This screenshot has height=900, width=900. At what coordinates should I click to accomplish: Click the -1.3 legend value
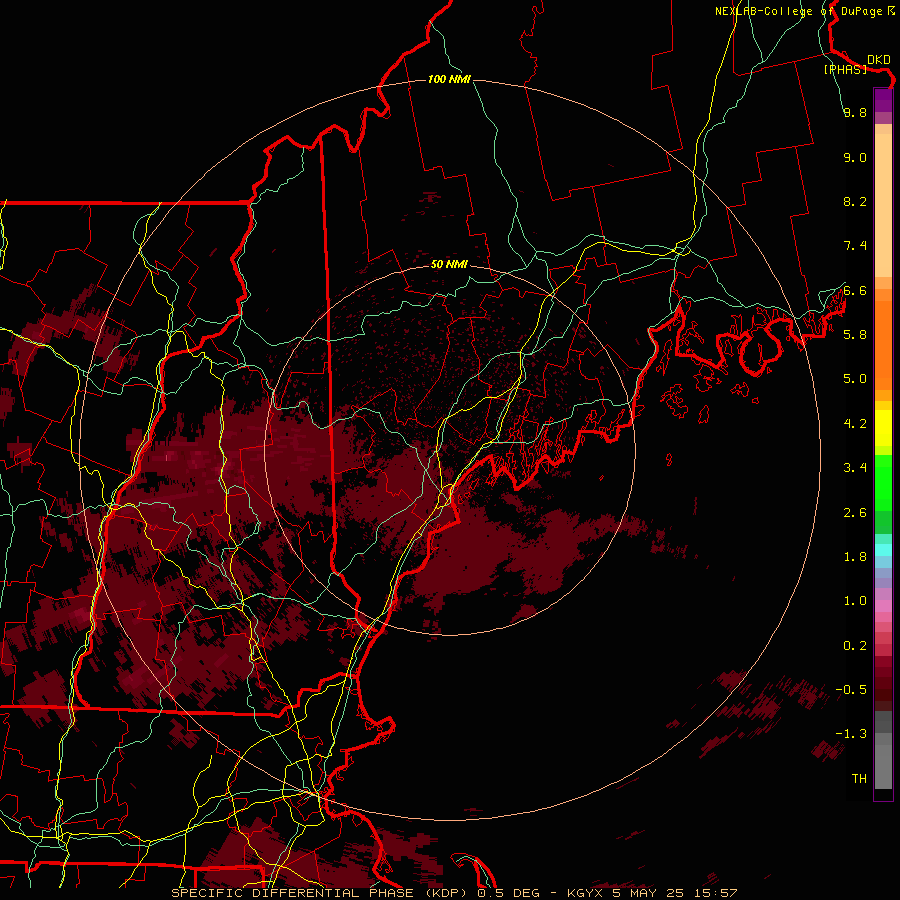coord(851,734)
